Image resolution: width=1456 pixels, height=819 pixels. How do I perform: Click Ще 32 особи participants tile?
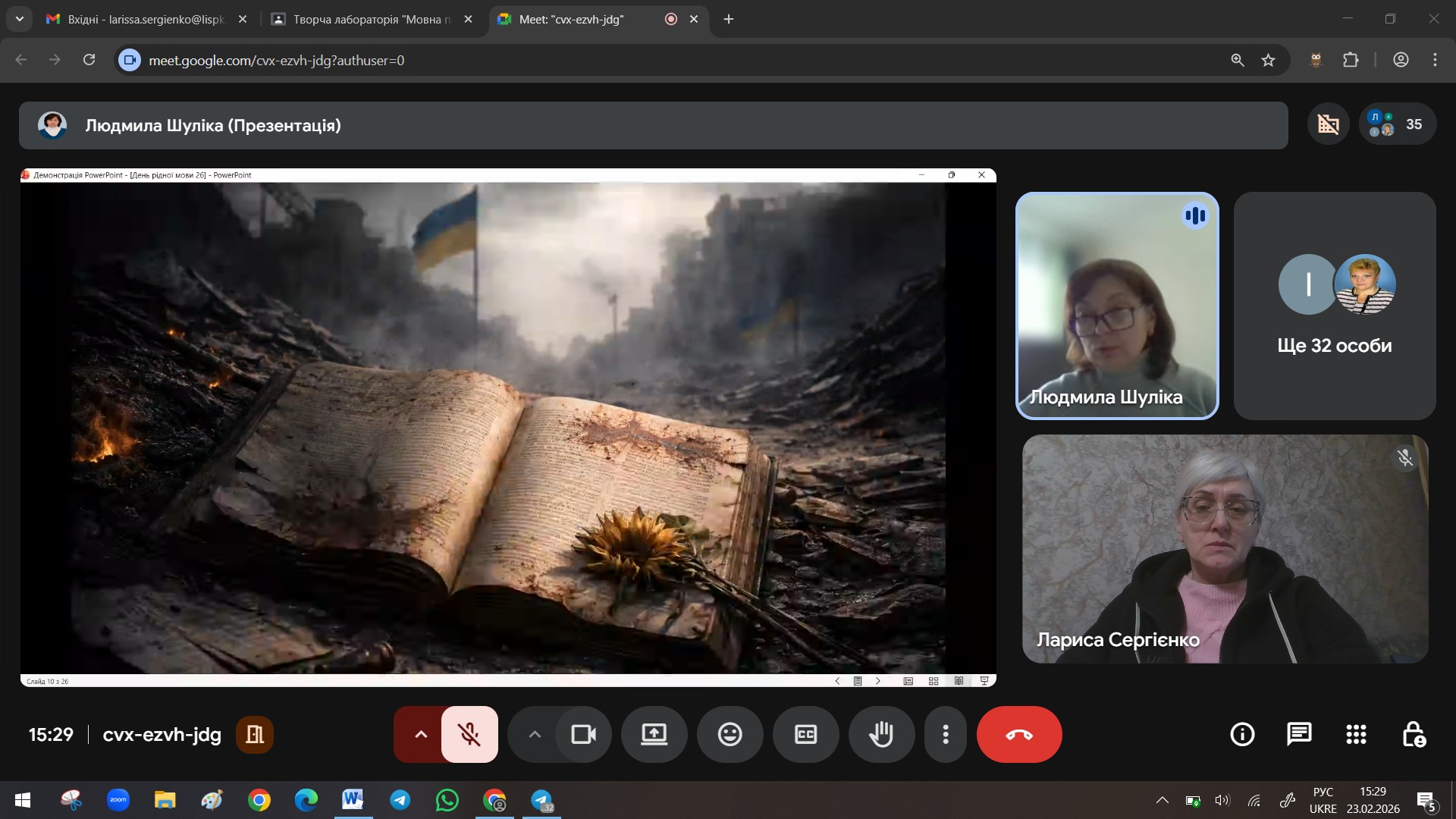(x=1334, y=306)
